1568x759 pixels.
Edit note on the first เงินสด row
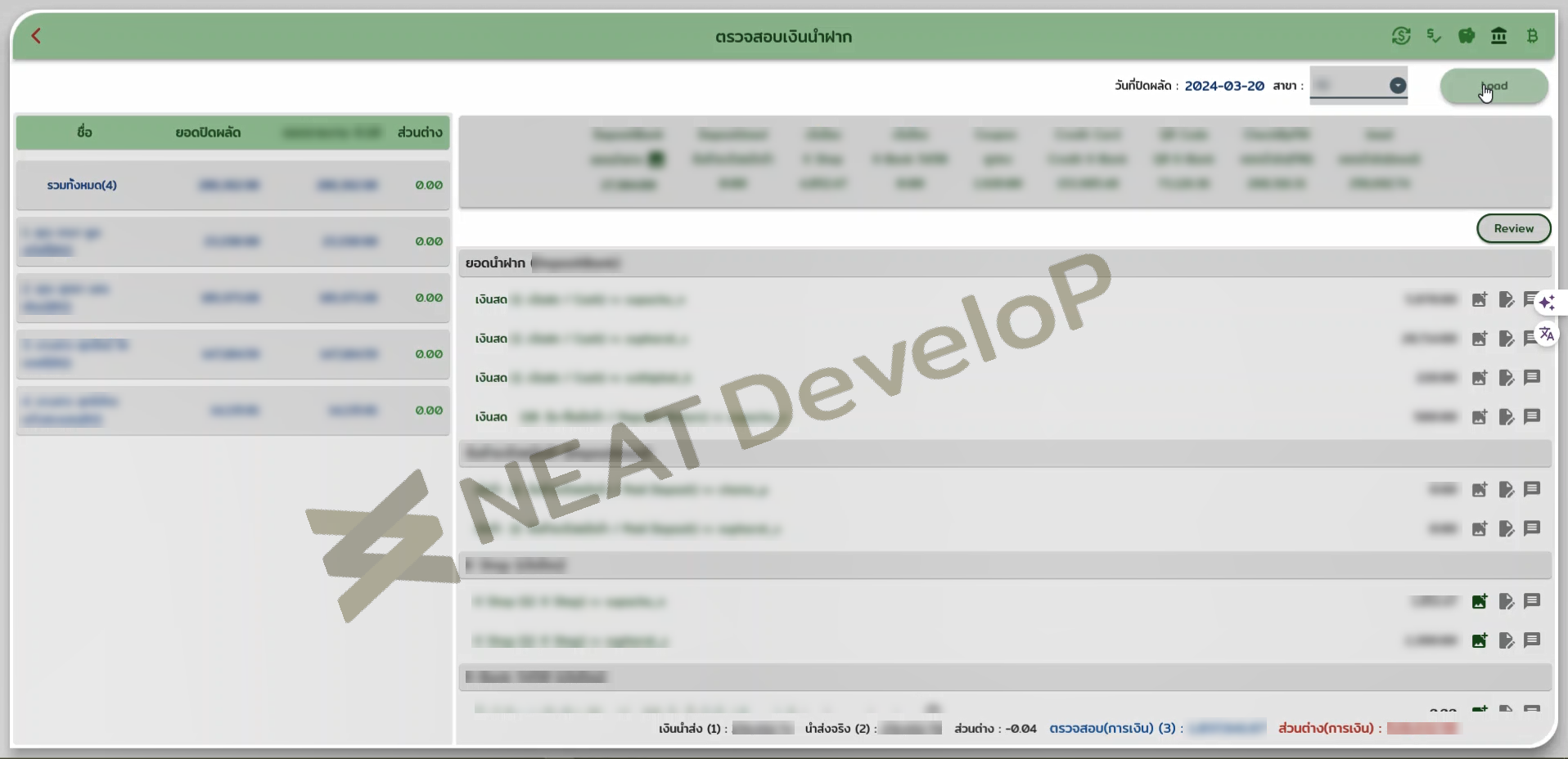[x=1506, y=299]
